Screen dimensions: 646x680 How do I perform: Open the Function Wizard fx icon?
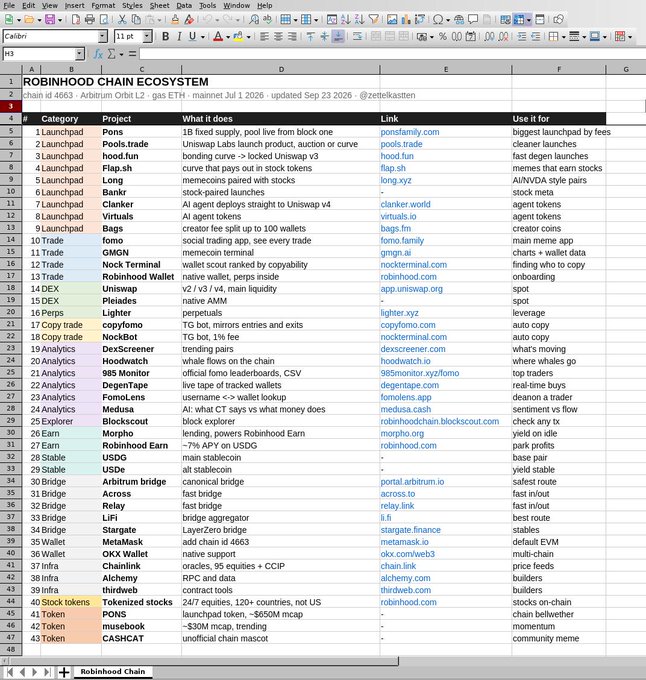coord(98,54)
